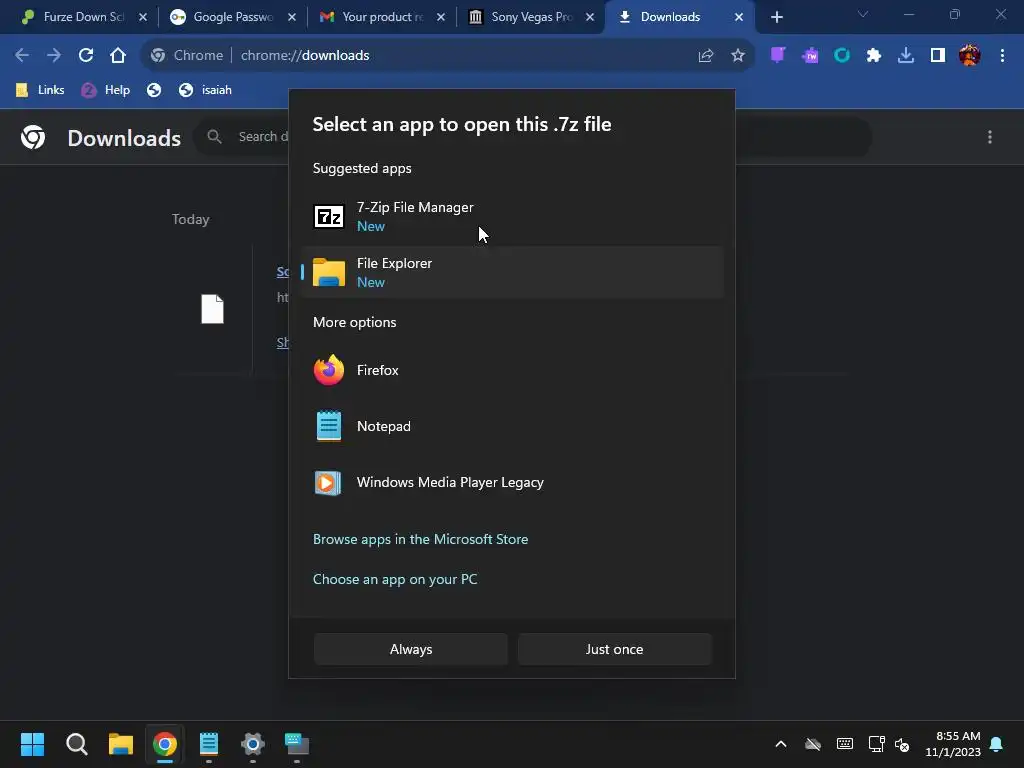Bookmark this page with the star
Viewport: 1024px width, 768px height.
[x=738, y=56]
